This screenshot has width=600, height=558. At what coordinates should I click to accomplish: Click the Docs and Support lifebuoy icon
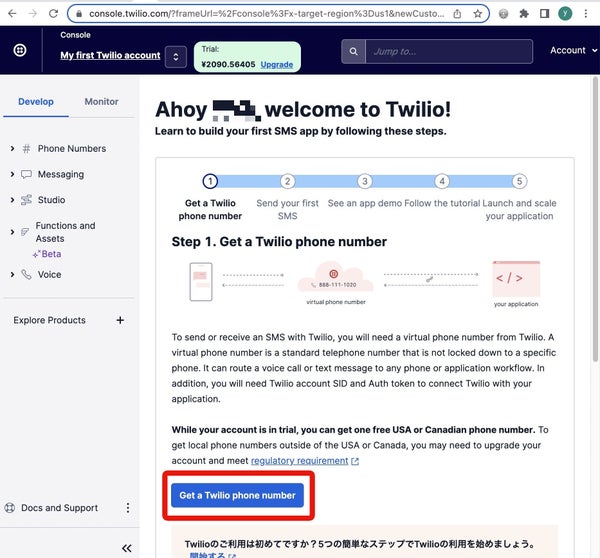click(10, 508)
